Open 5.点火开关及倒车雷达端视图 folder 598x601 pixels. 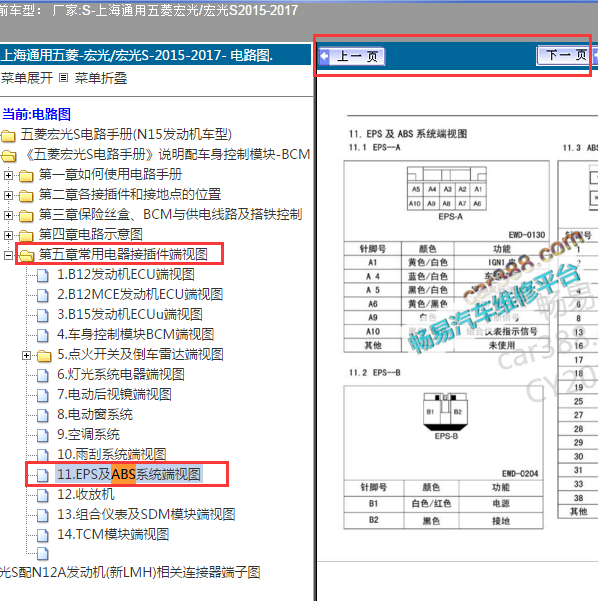pyautogui.click(x=140, y=354)
